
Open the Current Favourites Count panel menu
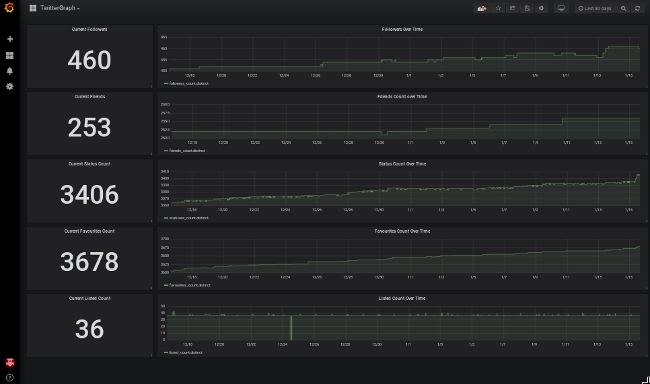[90, 231]
